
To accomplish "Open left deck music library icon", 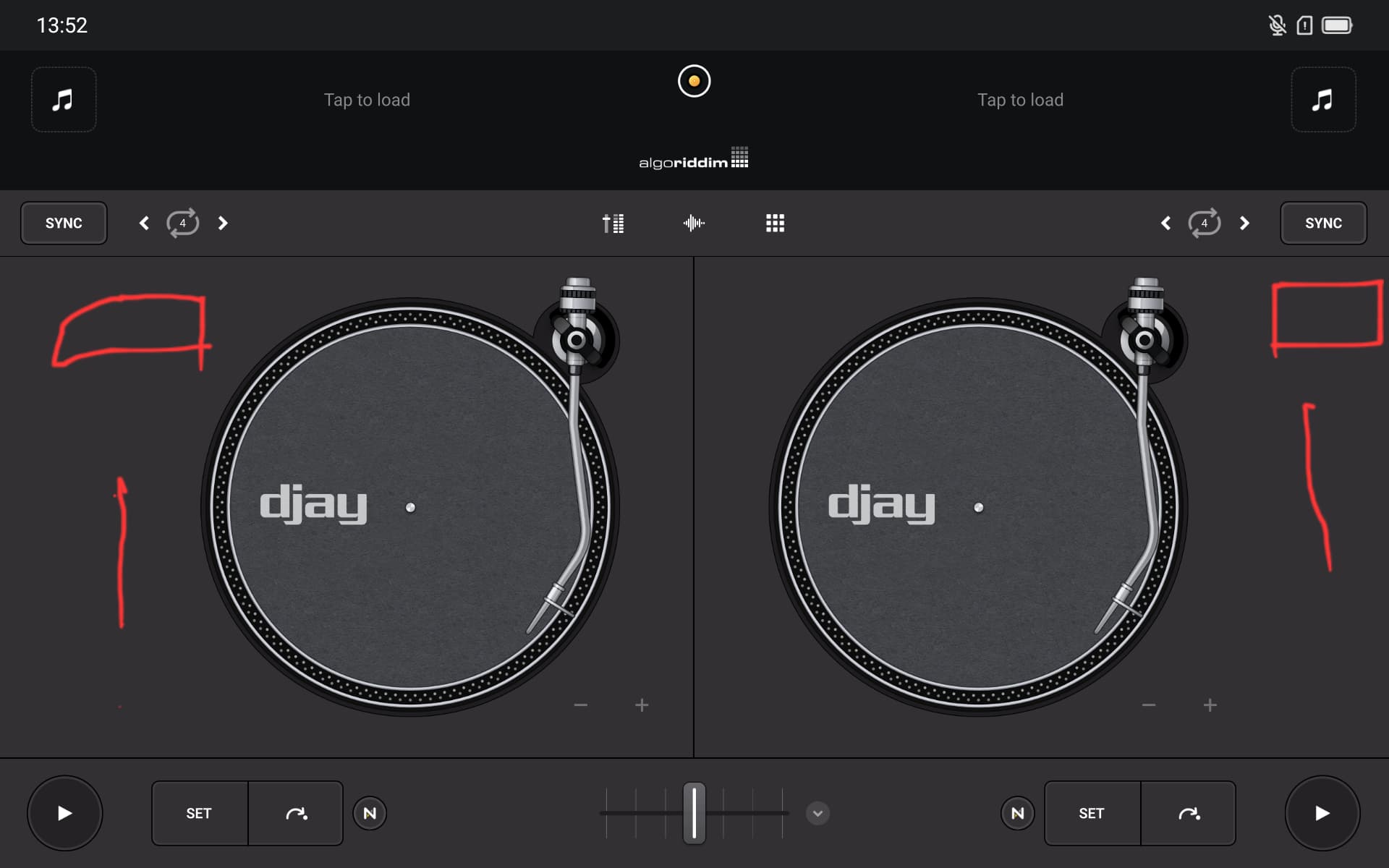I will 64,100.
